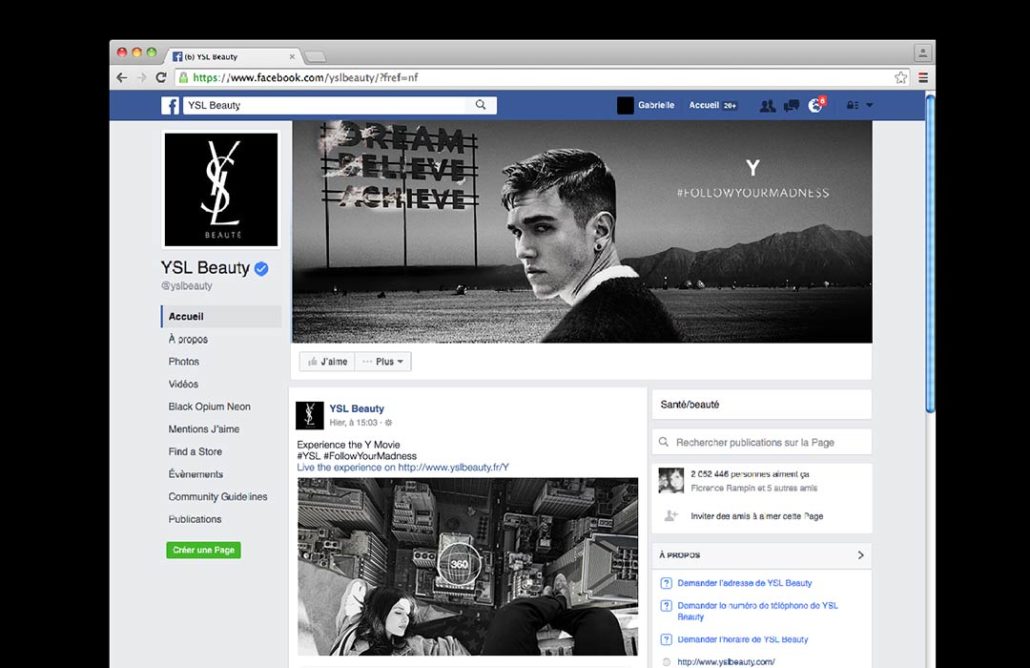The width and height of the screenshot is (1030, 668).
Task: Click the question icon beside Demander l'adresse
Action: point(666,583)
